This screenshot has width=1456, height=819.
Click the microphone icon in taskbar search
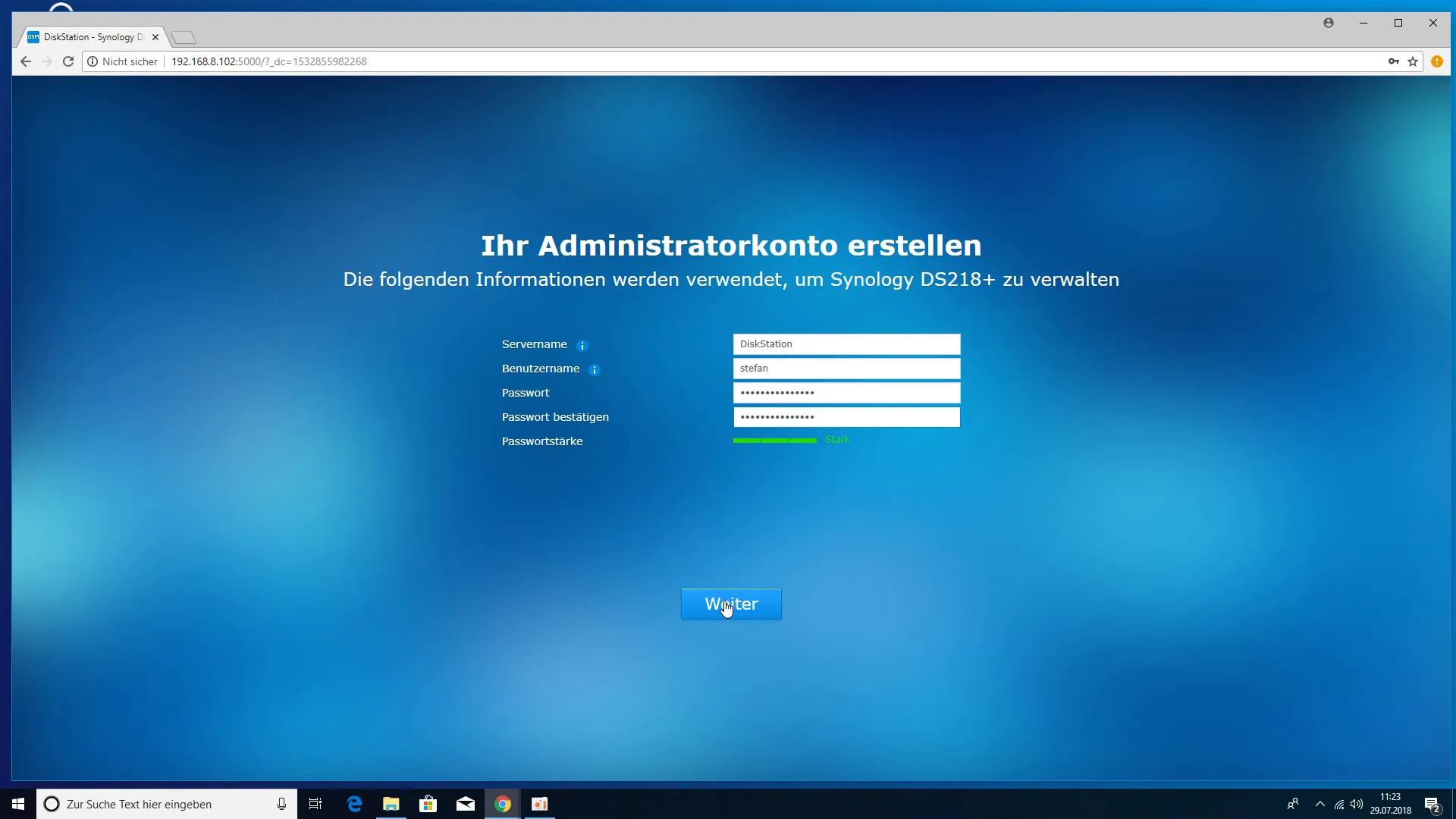[x=281, y=804]
